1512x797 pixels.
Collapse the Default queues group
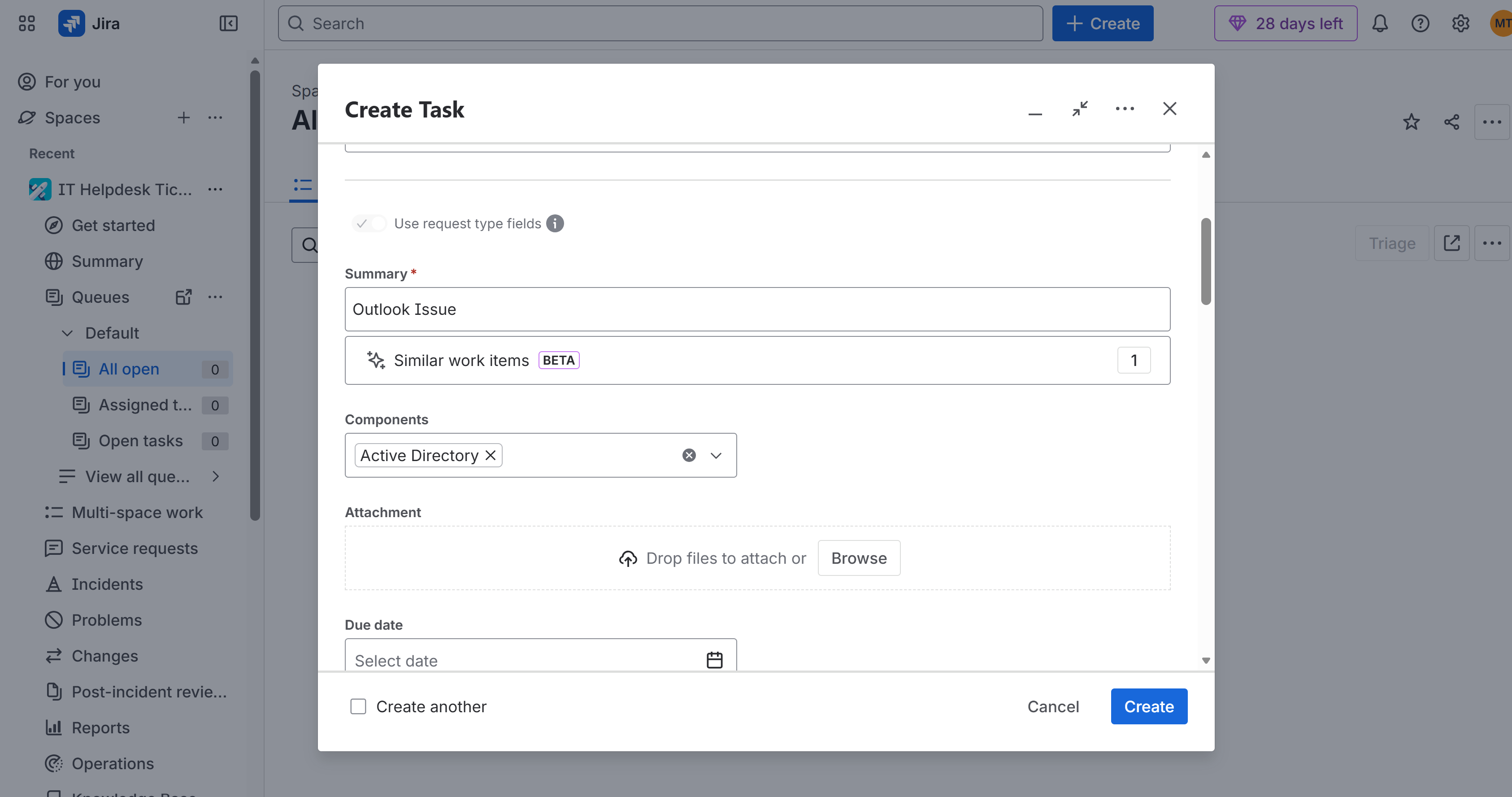click(68, 333)
